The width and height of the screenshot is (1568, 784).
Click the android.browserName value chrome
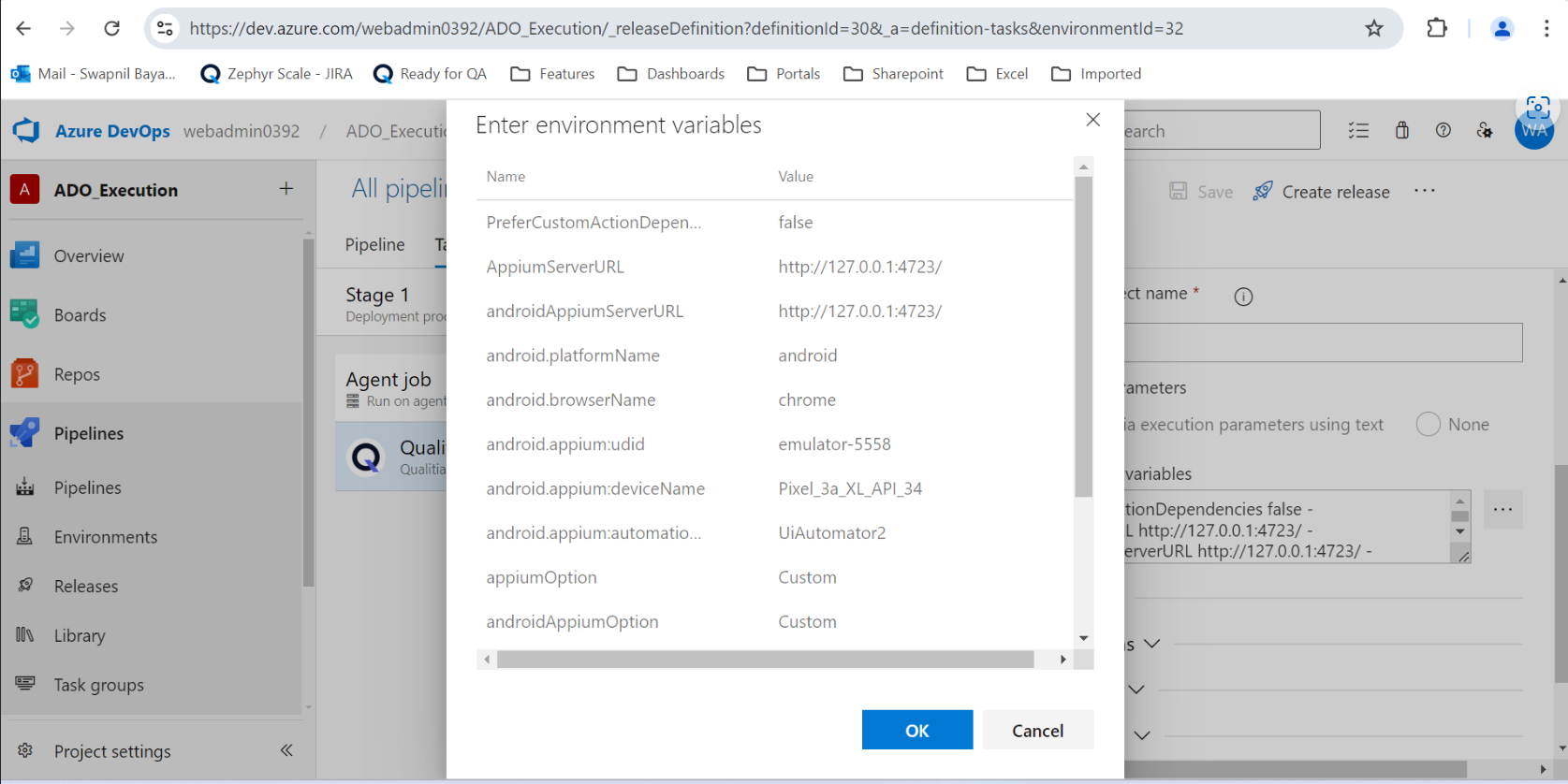[806, 400]
